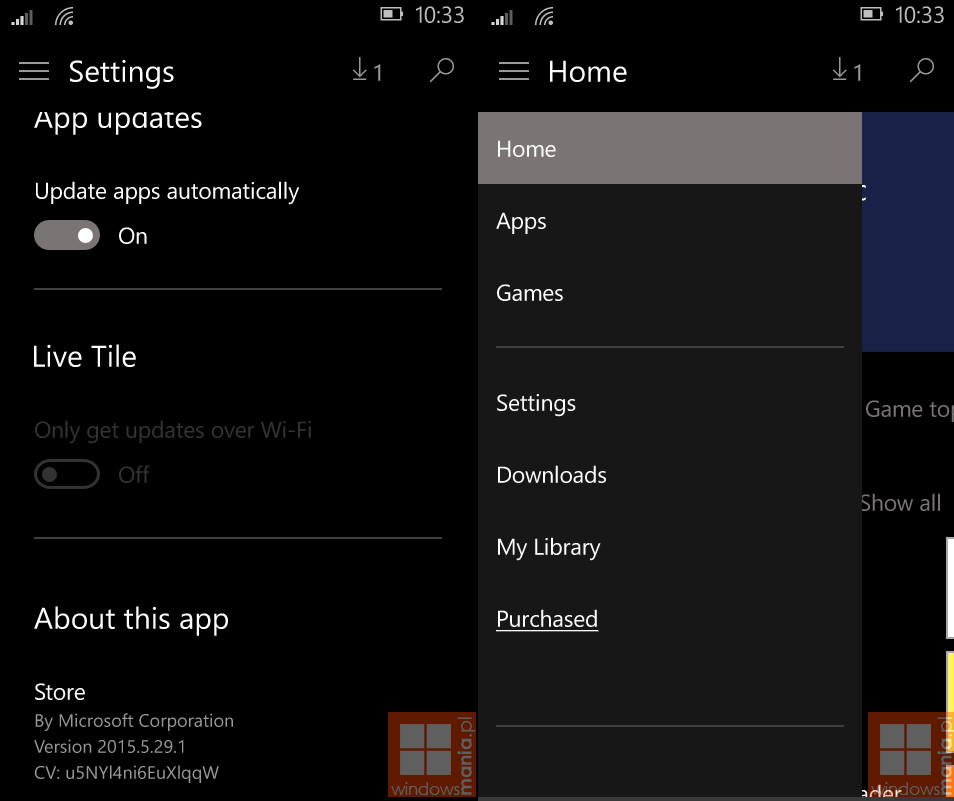Open downloads indicator on Home screen
Image resolution: width=954 pixels, height=801 pixels.
pos(847,71)
